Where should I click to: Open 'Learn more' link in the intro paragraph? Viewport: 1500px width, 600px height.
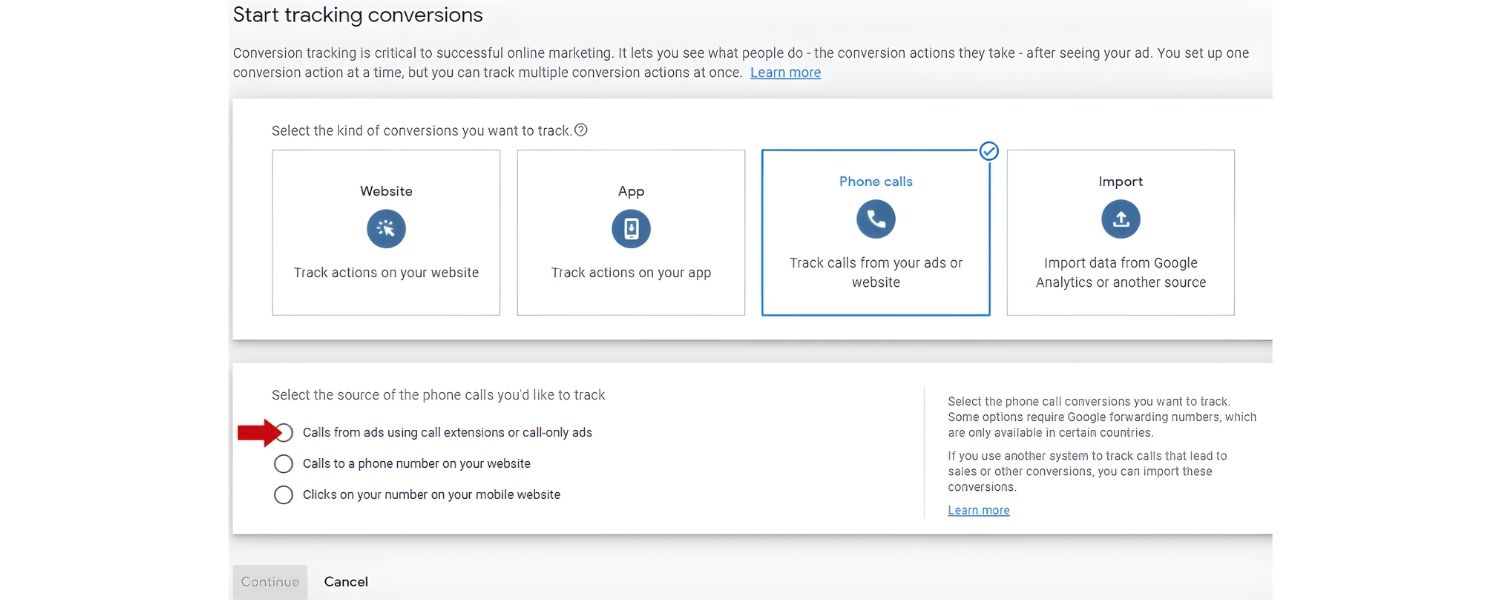(x=785, y=73)
